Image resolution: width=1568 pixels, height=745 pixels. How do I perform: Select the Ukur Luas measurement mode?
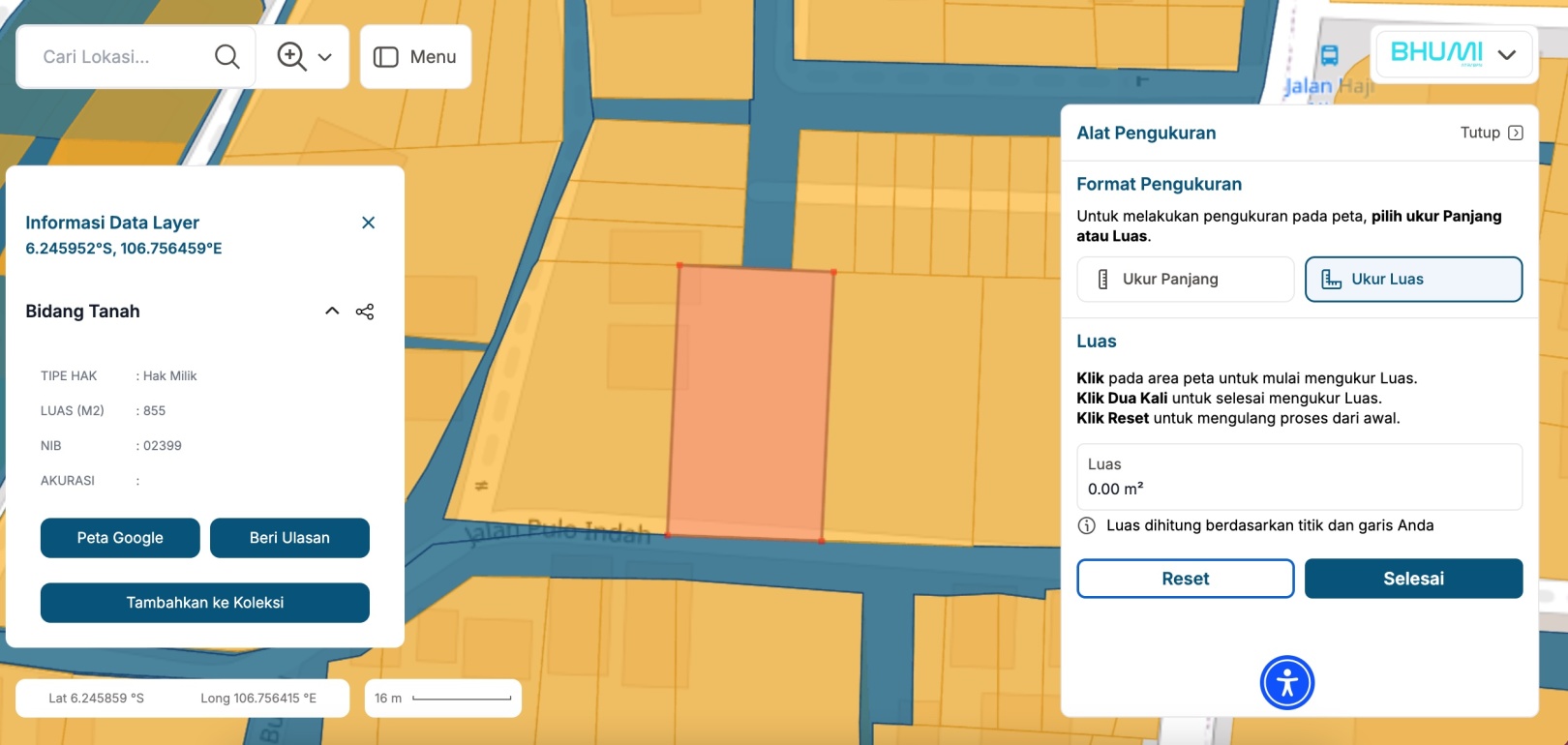pyautogui.click(x=1413, y=280)
